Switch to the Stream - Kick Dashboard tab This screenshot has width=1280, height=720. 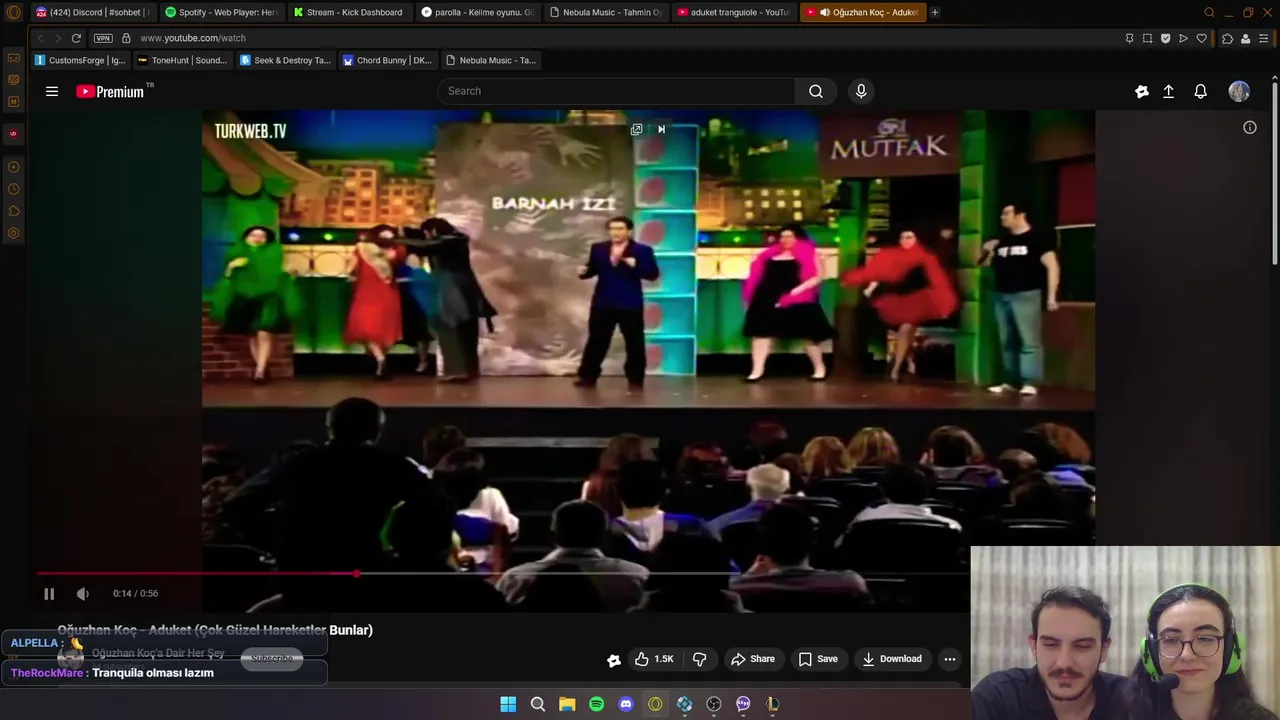(348, 12)
